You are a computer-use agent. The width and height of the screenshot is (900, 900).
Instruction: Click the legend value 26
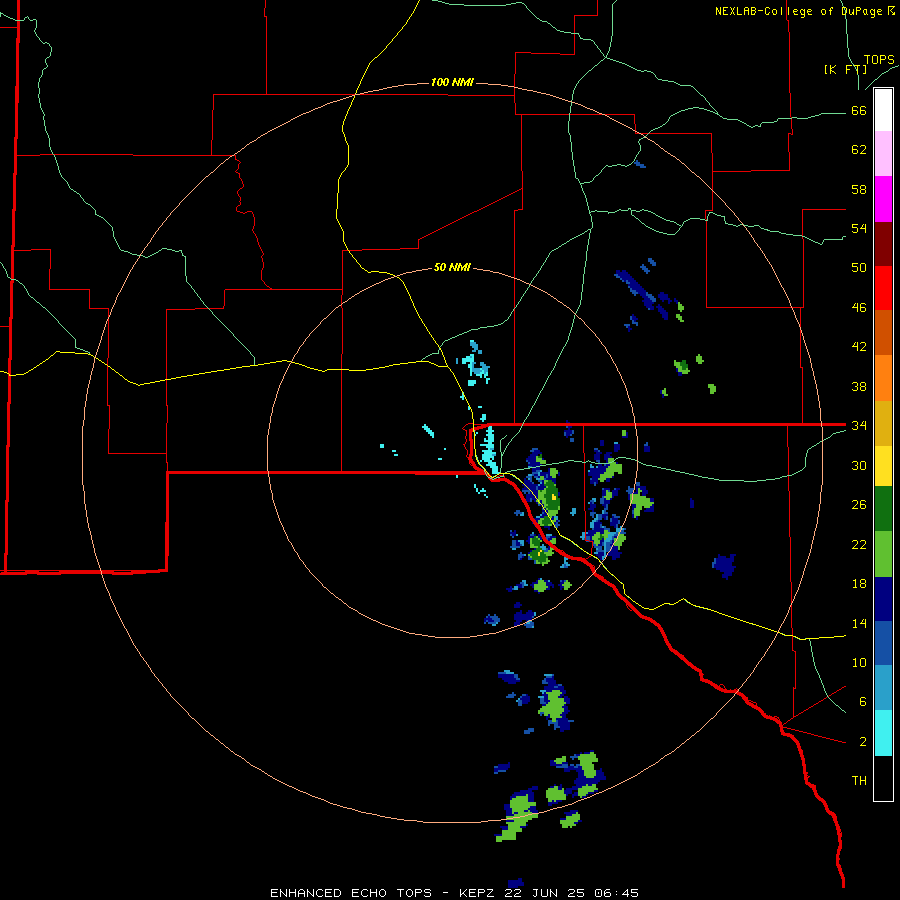point(859,505)
